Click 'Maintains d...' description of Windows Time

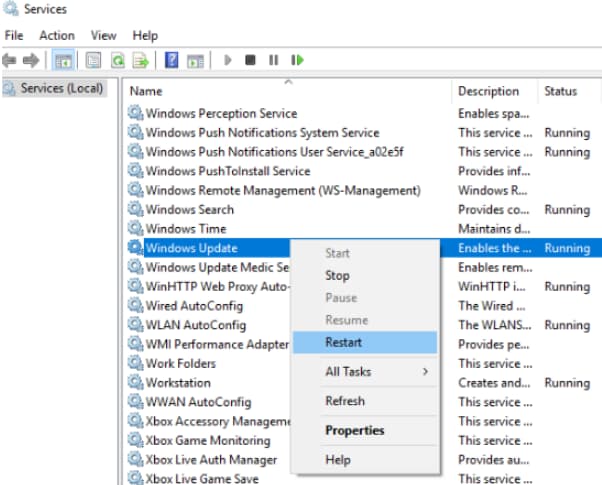pos(494,229)
